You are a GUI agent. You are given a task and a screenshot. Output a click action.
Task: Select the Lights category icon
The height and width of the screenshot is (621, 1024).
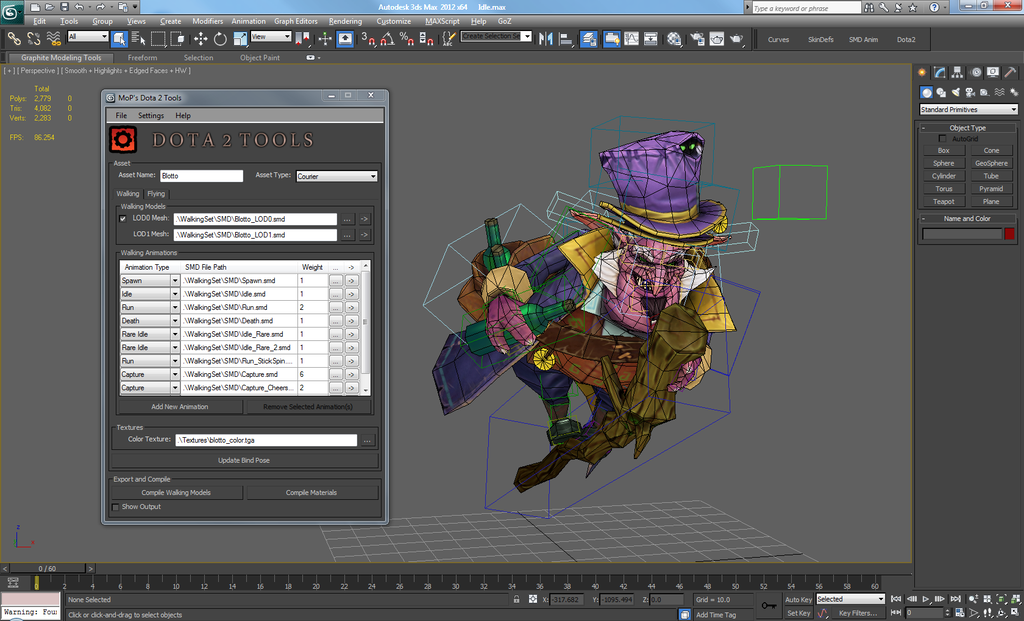pyautogui.click(x=955, y=92)
